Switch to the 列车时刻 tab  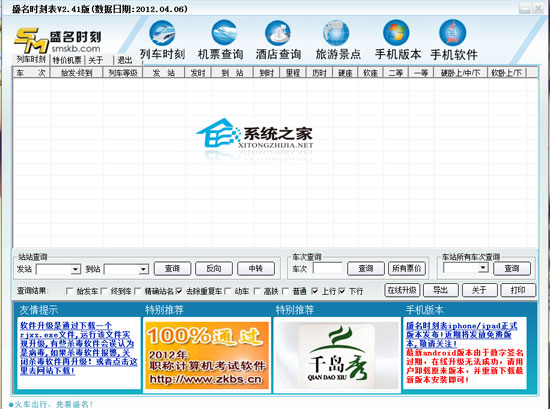pyautogui.click(x=31, y=59)
